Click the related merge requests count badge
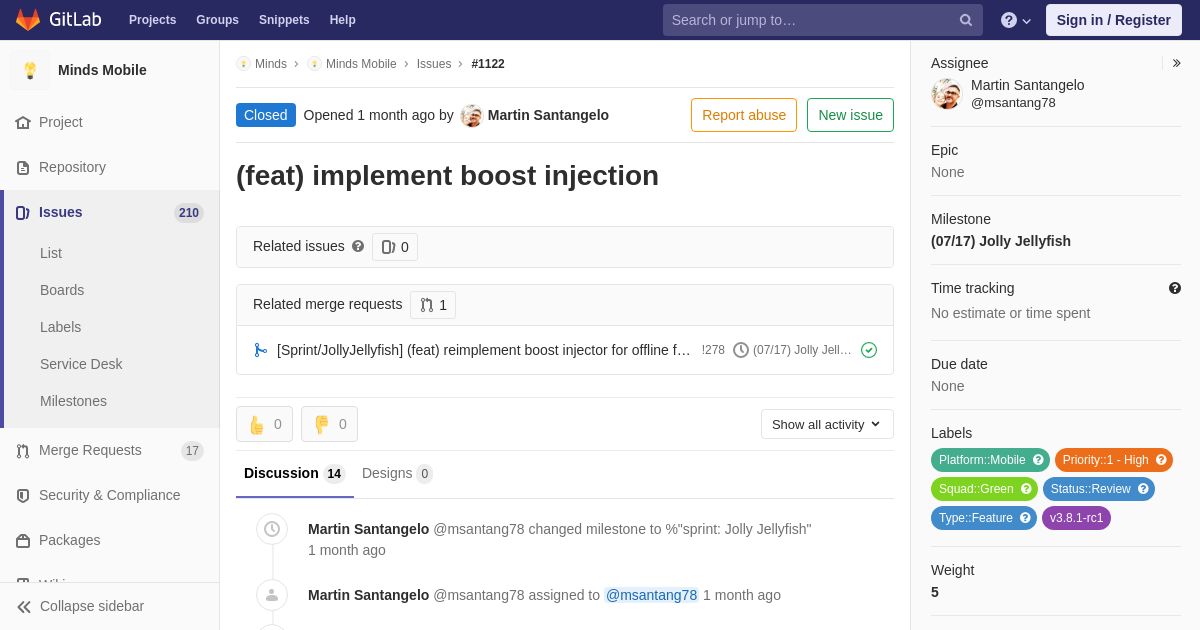This screenshot has width=1200, height=630. 433,305
